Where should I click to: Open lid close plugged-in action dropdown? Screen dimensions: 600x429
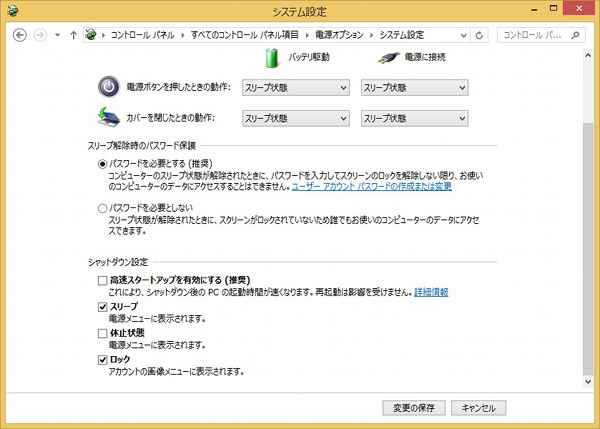[413, 118]
